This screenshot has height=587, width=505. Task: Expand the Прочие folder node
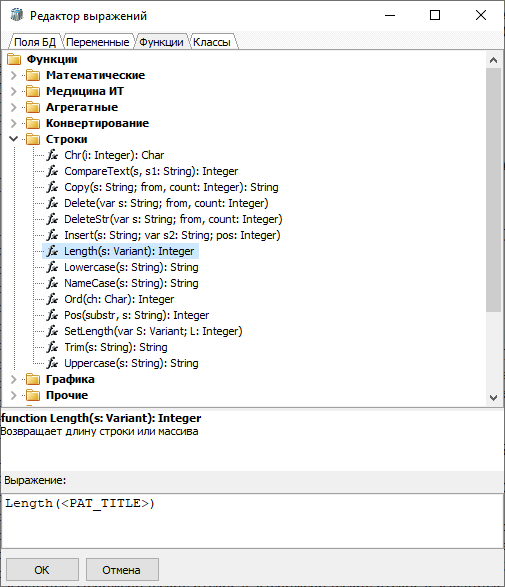click(13, 395)
